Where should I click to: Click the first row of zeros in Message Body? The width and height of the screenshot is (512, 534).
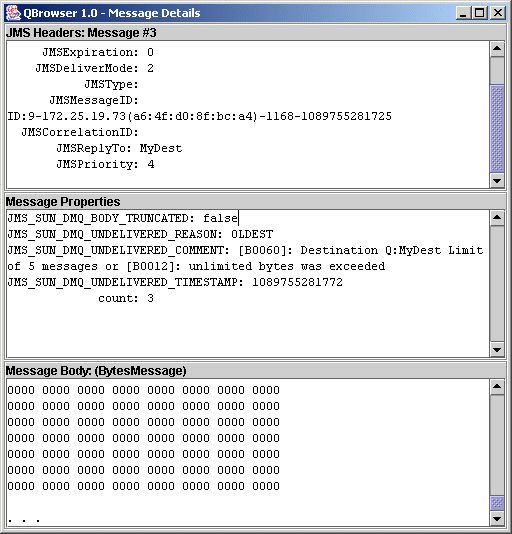click(x=143, y=390)
